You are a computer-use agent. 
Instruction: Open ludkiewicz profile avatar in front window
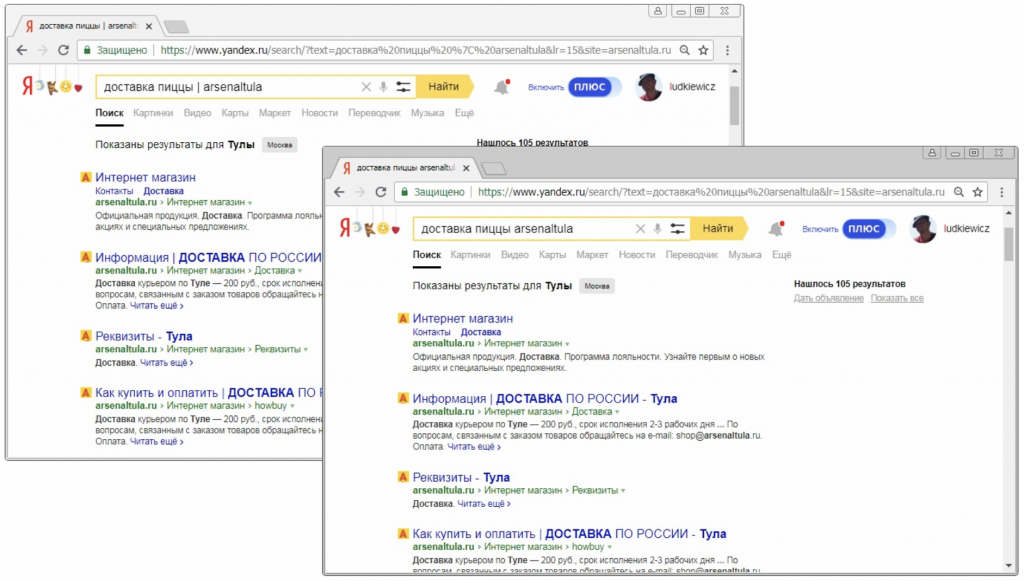(923, 228)
